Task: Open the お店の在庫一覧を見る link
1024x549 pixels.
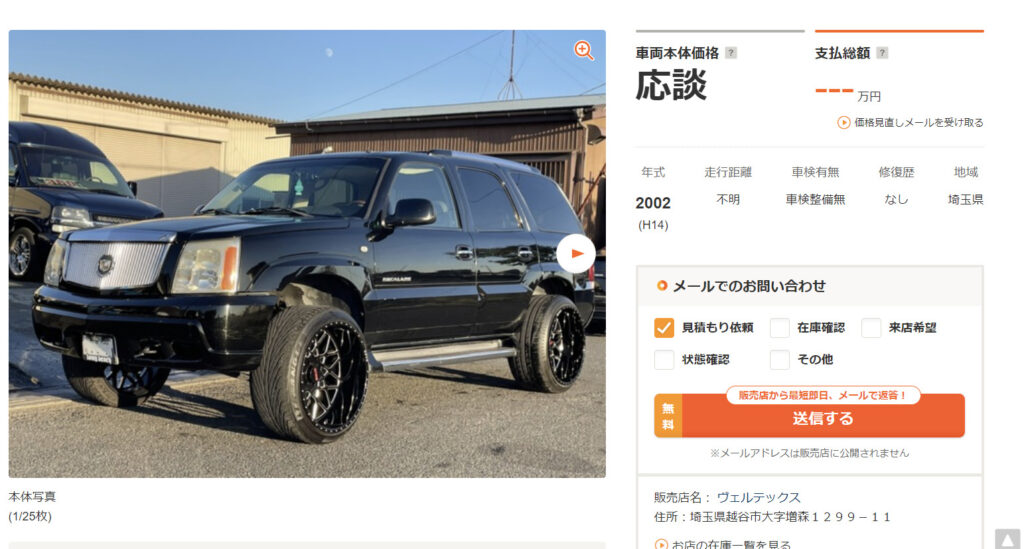Action: point(731,544)
